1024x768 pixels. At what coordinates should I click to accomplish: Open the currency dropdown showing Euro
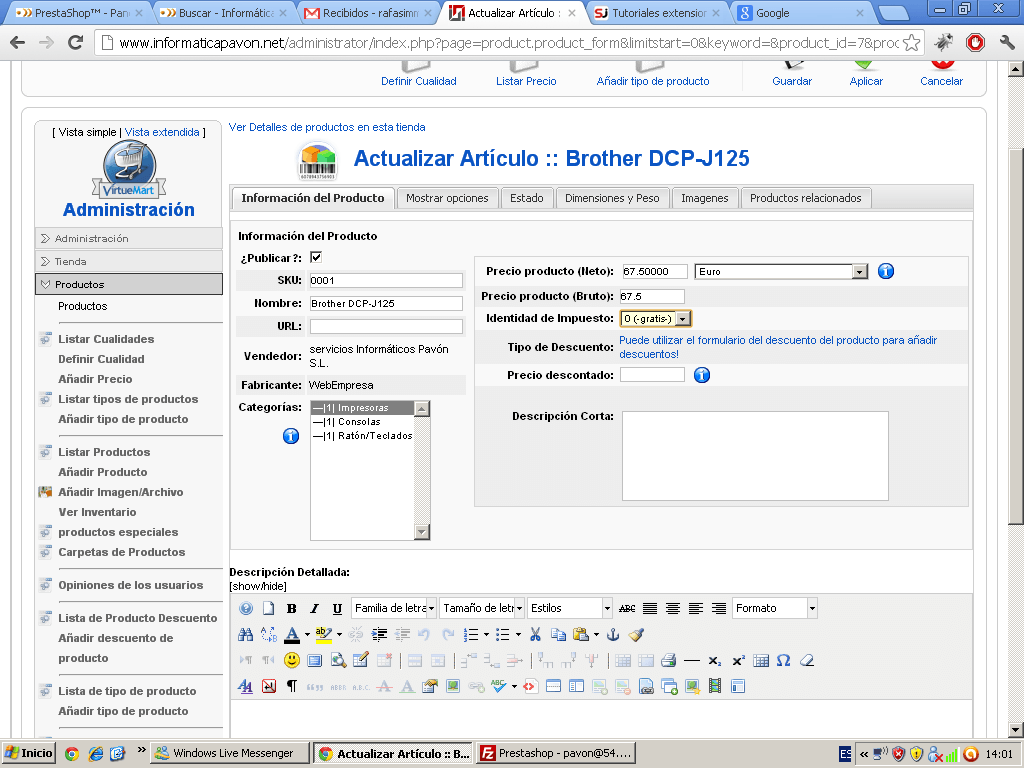pyautogui.click(x=781, y=272)
